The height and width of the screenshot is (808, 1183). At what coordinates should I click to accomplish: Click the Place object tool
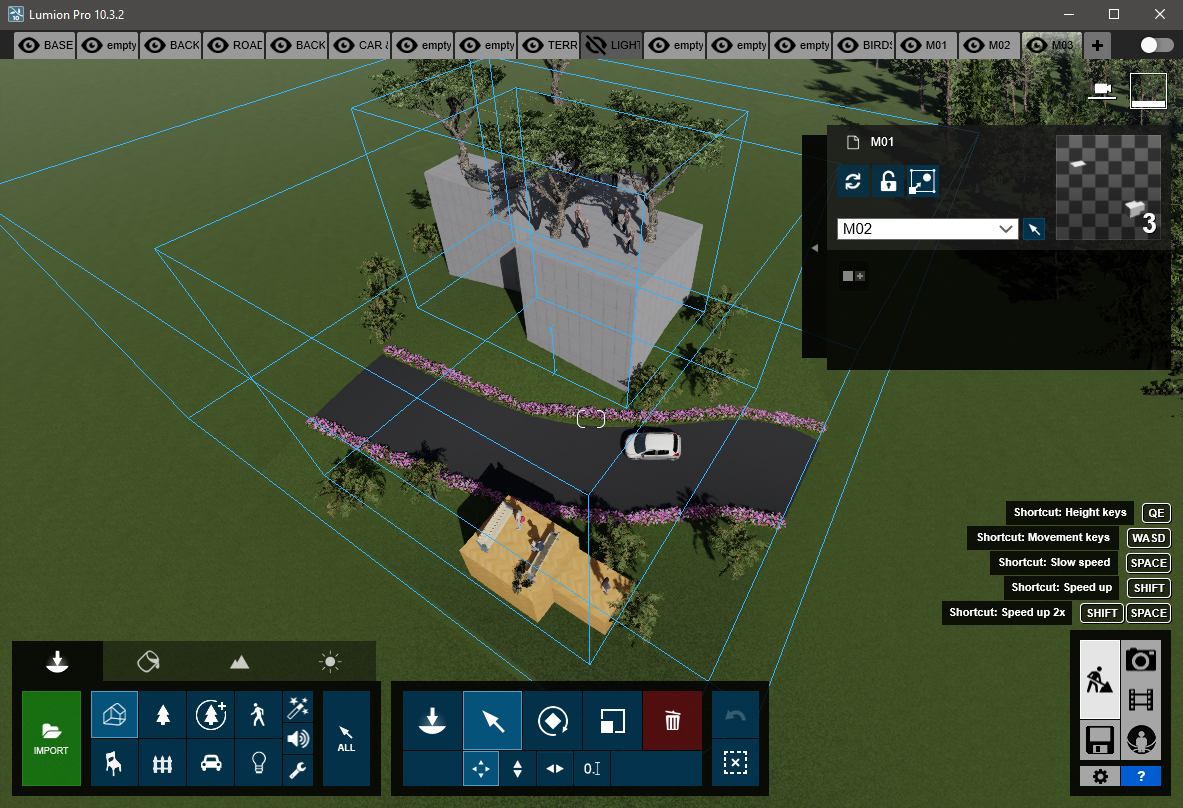(432, 720)
